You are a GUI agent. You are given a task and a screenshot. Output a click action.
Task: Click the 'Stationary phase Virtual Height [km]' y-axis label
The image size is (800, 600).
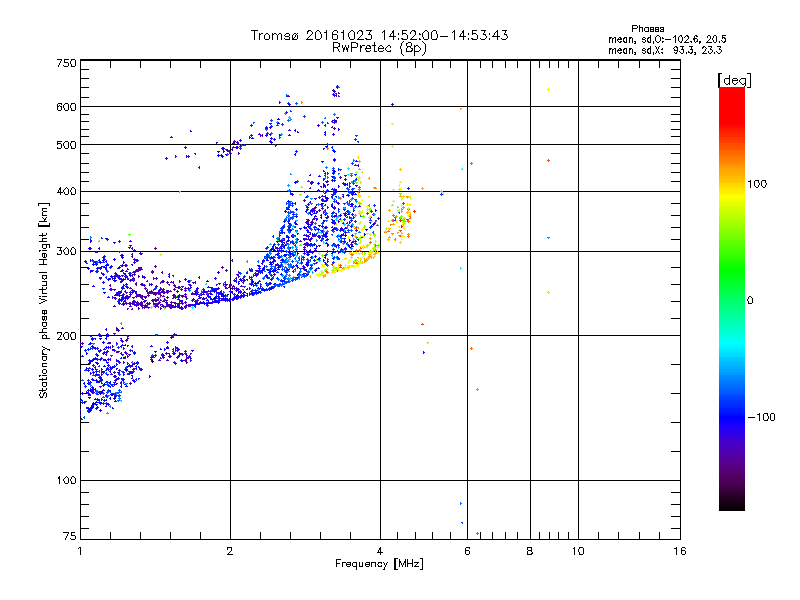click(x=44, y=300)
